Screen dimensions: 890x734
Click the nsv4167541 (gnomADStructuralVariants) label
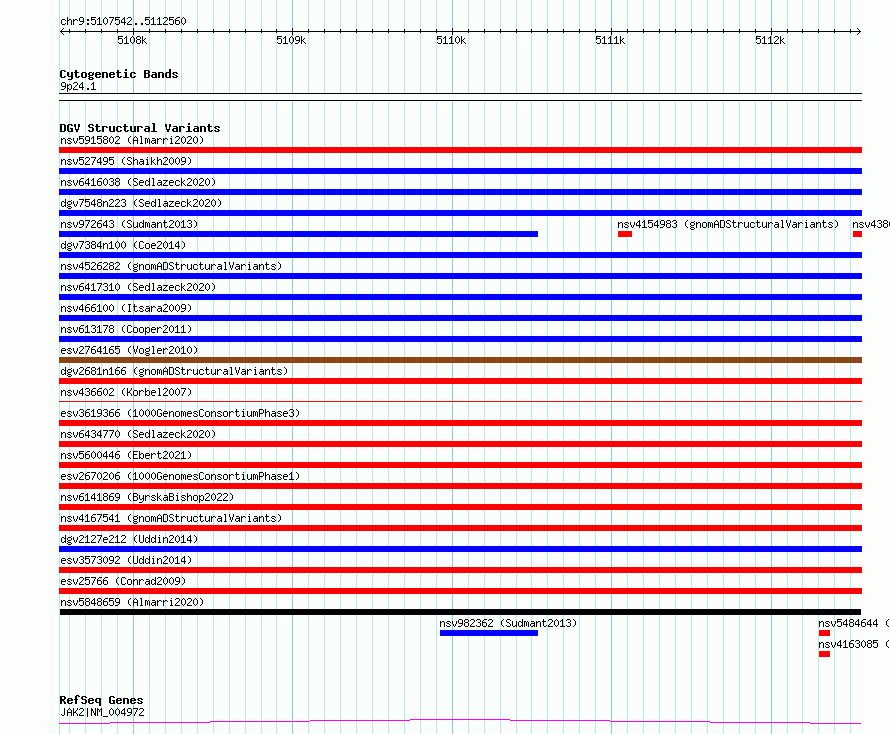(x=171, y=518)
